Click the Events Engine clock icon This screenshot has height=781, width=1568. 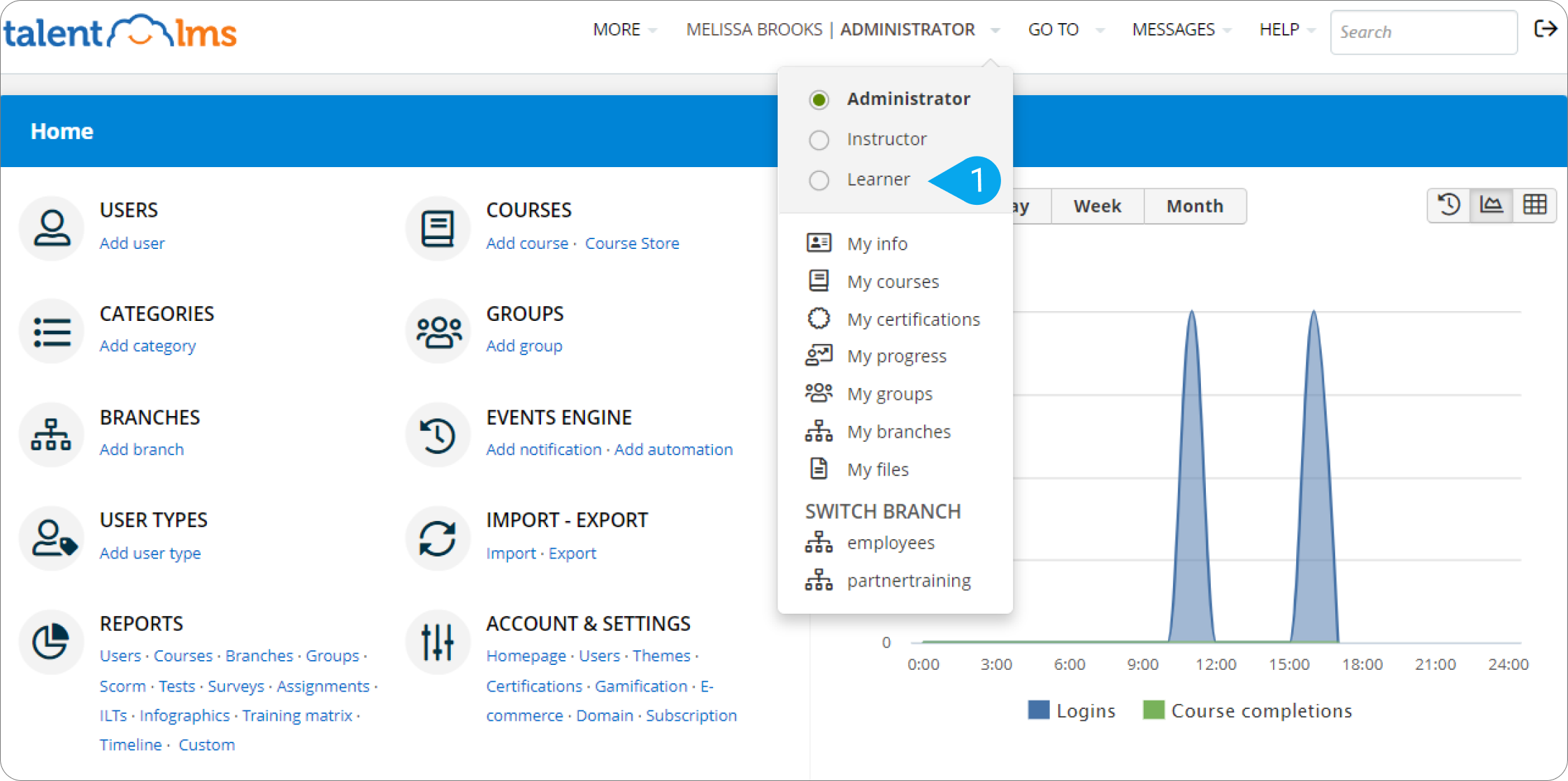438,434
